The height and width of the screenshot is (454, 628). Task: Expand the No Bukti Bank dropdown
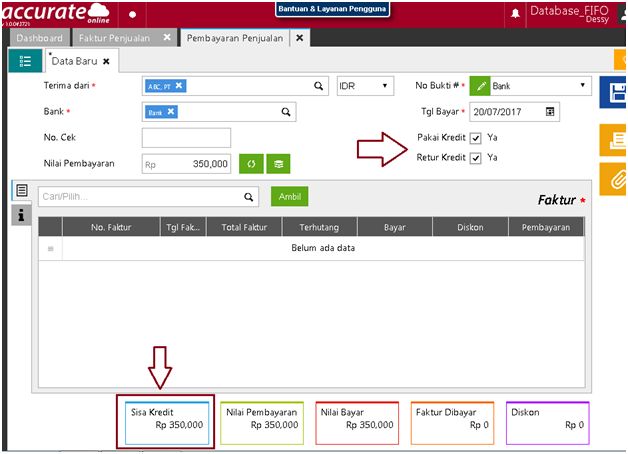(x=582, y=86)
